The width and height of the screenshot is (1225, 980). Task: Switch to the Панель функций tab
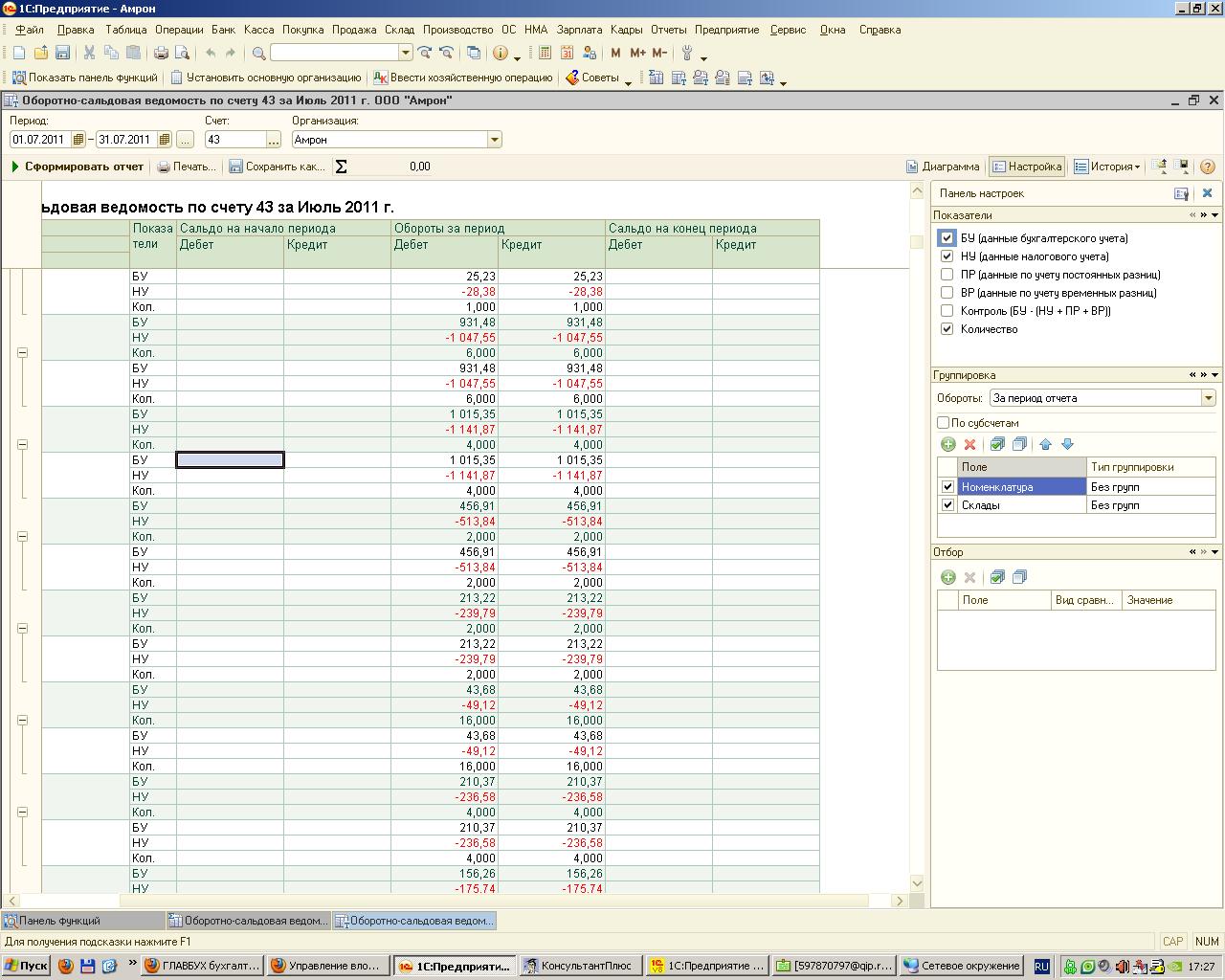59,921
